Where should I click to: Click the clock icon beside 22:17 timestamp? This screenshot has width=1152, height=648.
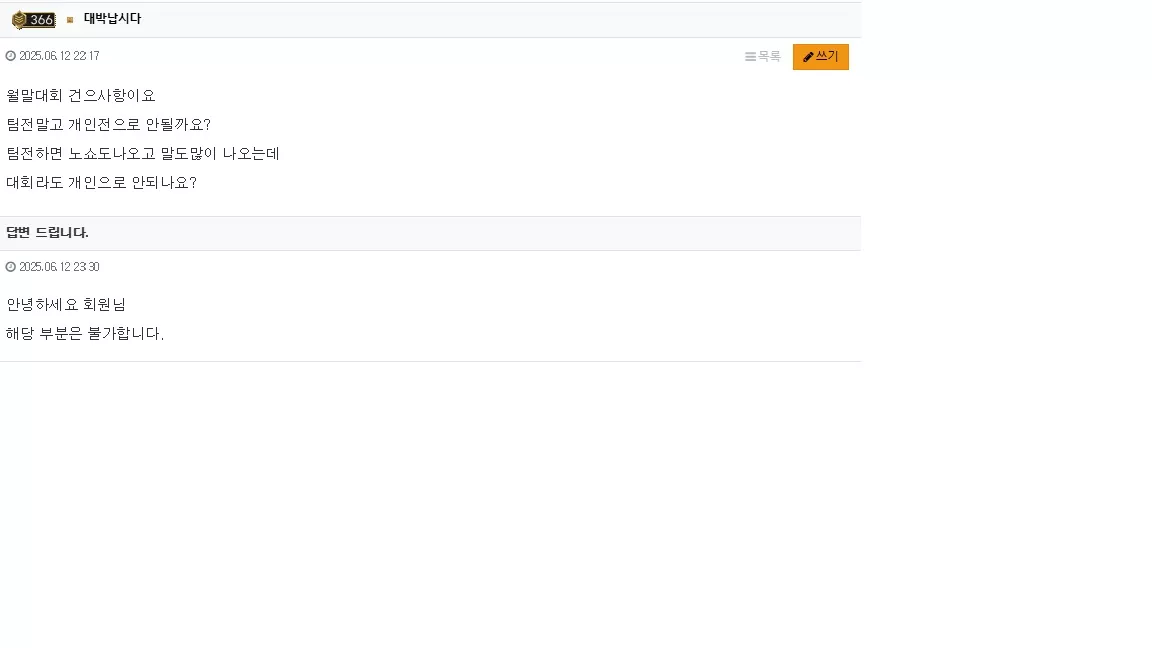pyautogui.click(x=10, y=56)
